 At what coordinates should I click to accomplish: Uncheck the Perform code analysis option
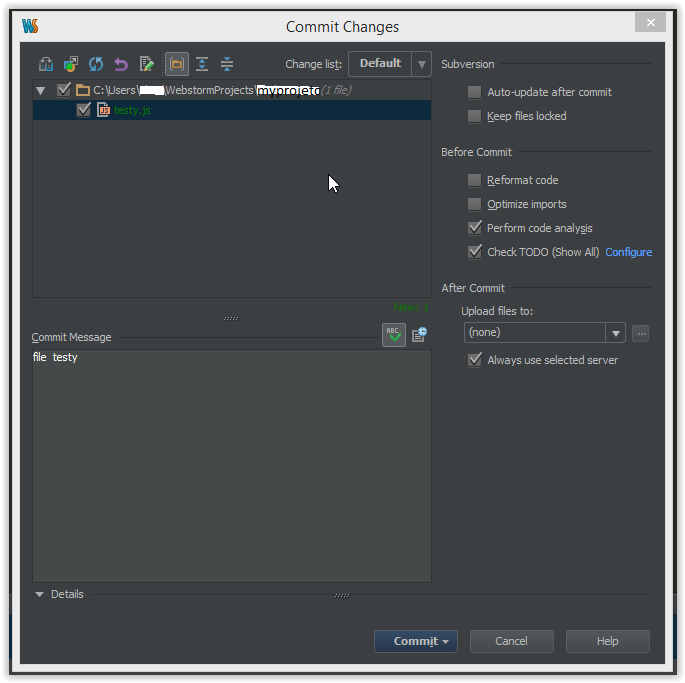[474, 228]
